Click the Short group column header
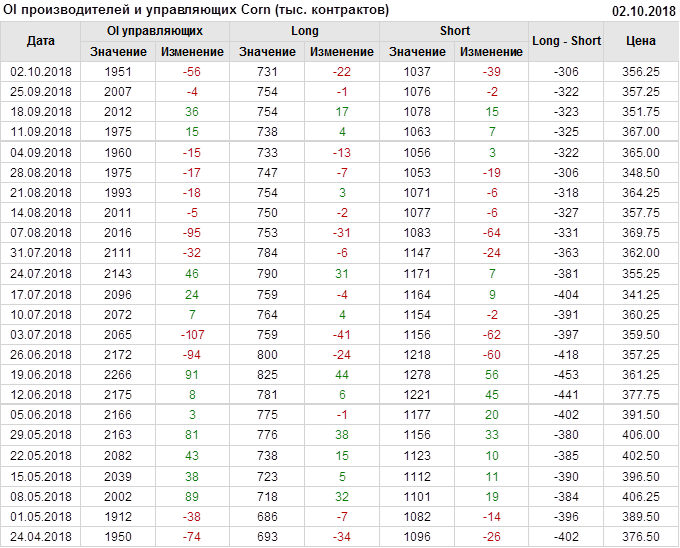The width and height of the screenshot is (680, 548). (x=454, y=31)
